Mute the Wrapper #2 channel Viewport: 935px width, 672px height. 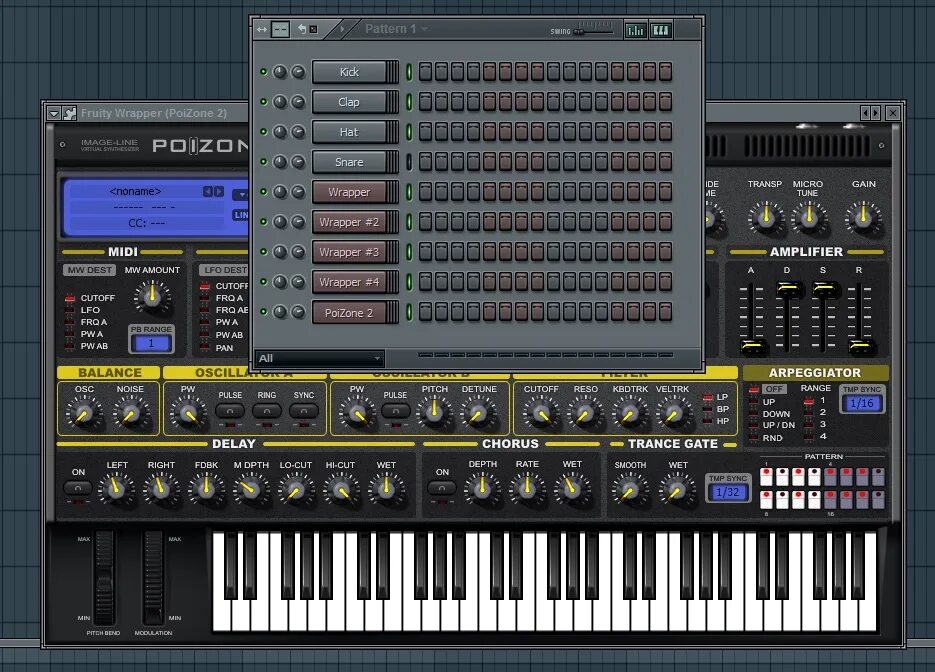click(264, 222)
